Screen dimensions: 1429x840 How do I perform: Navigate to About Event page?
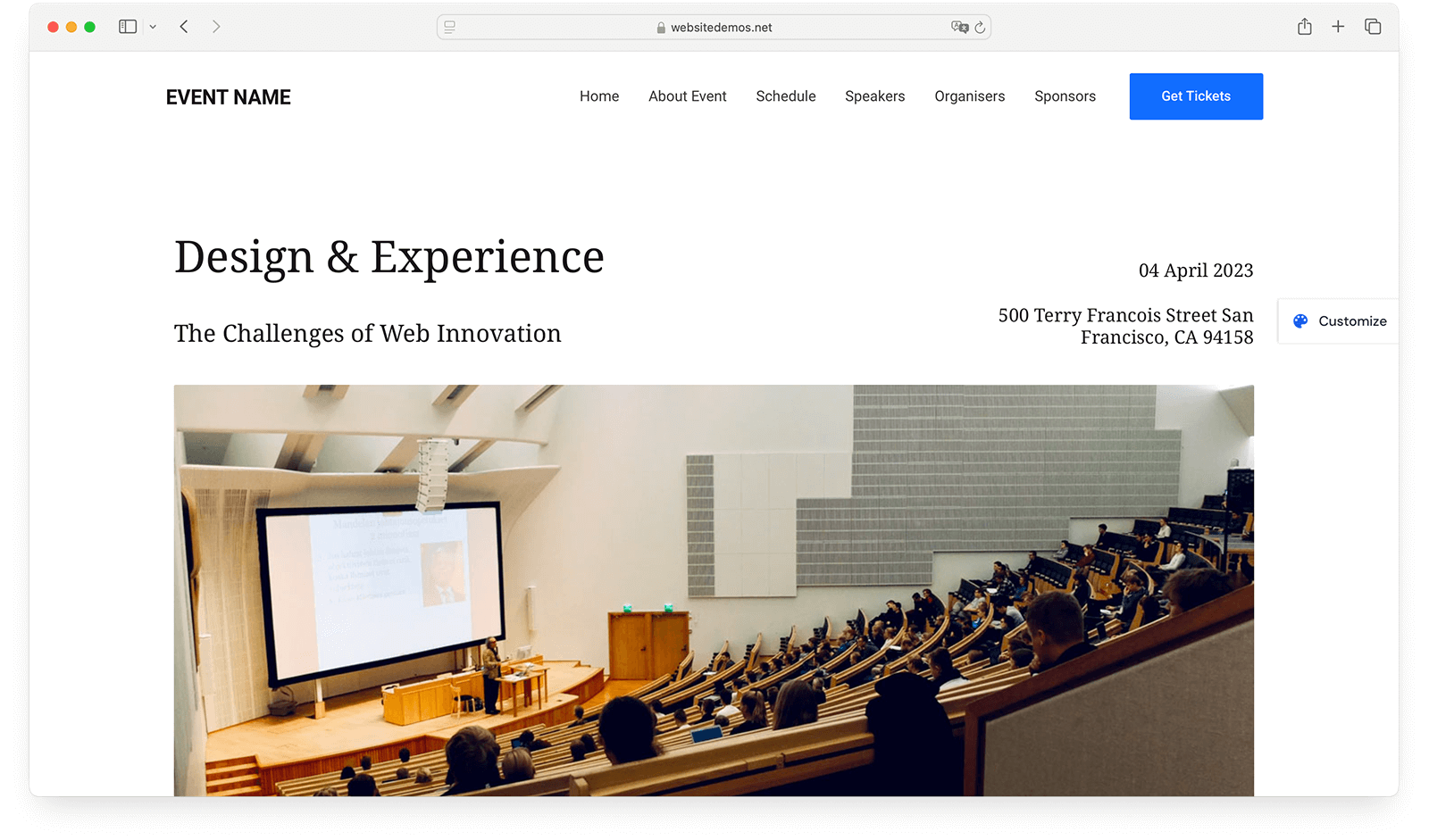687,96
